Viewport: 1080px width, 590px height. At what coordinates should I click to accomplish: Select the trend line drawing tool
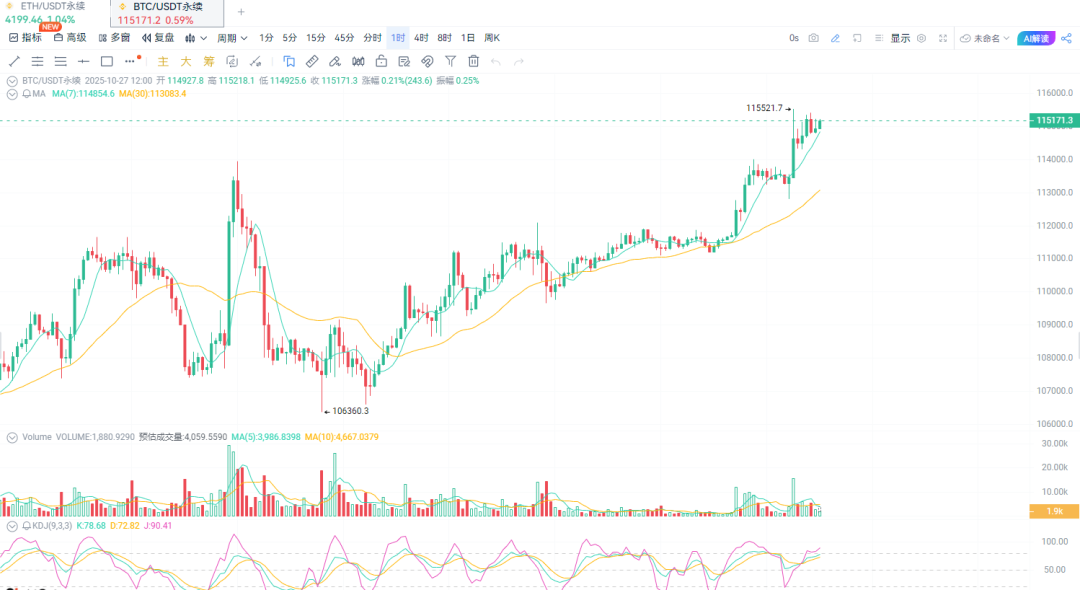[x=14, y=61]
